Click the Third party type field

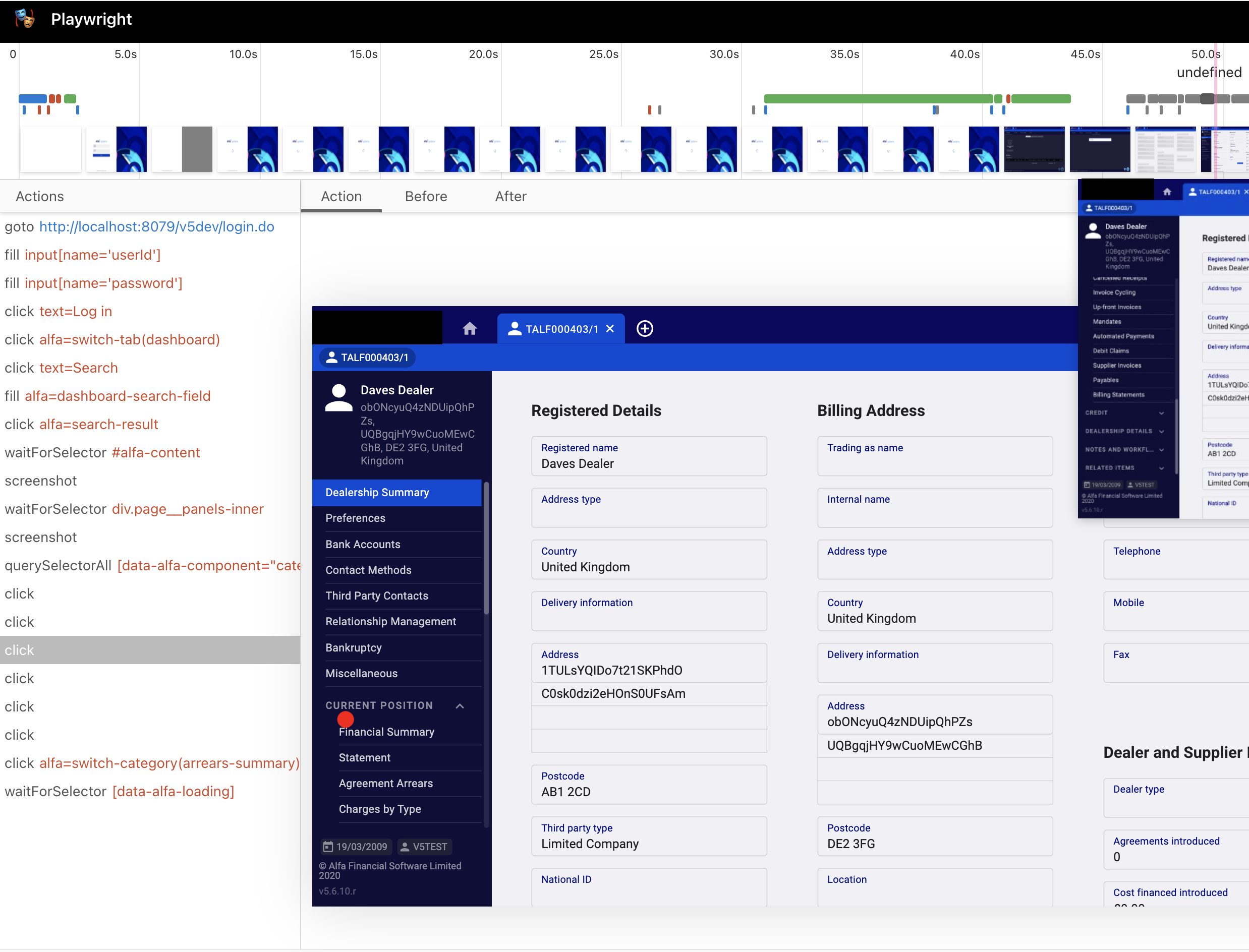[649, 837]
